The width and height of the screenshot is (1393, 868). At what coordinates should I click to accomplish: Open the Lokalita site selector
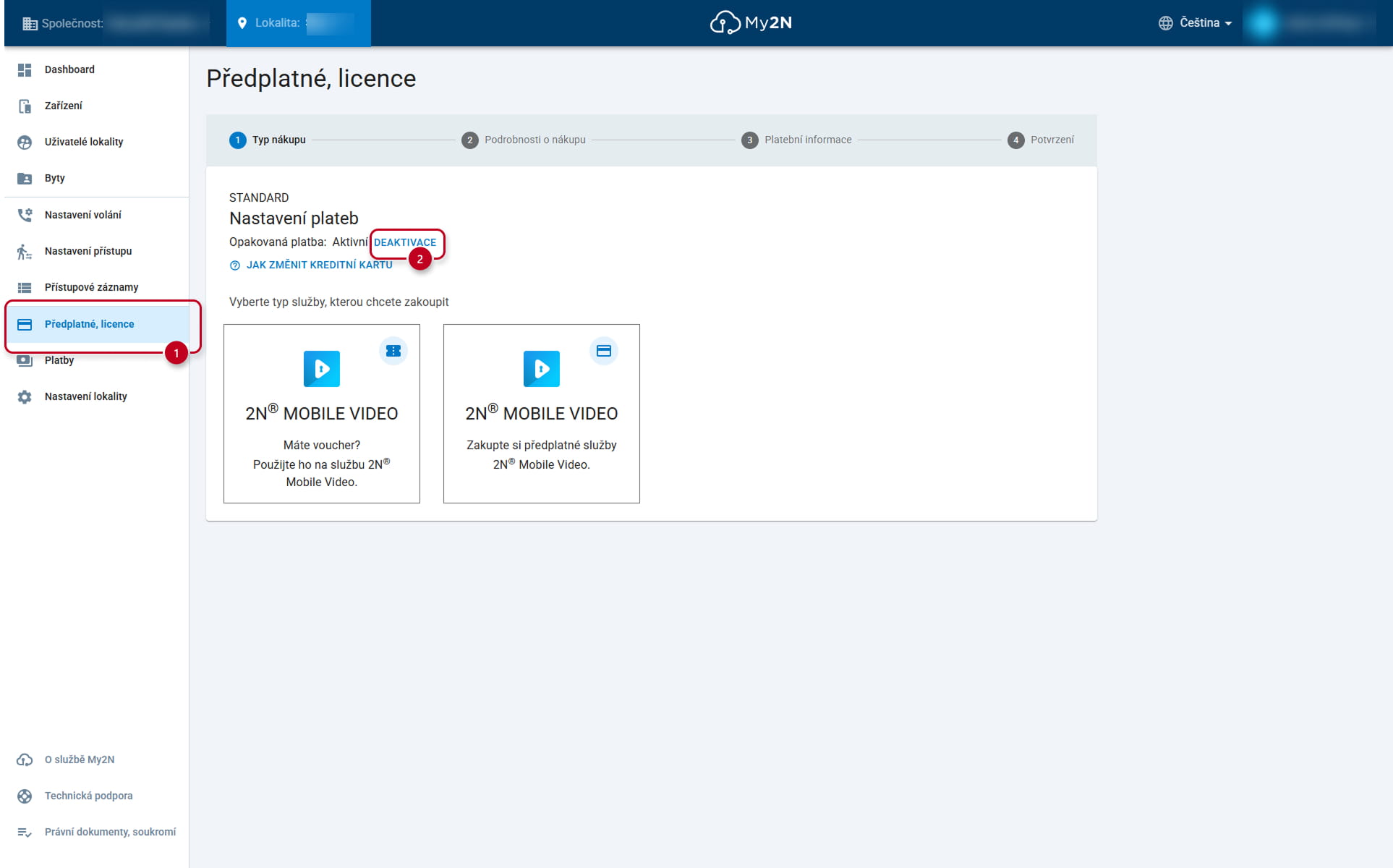(x=299, y=23)
